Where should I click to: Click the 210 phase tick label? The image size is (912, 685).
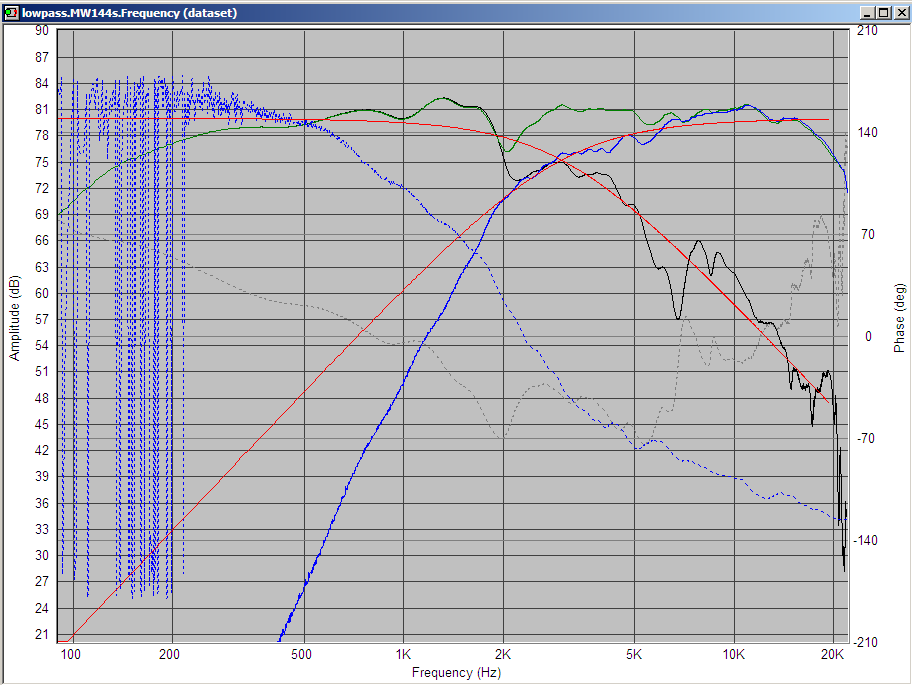click(867, 31)
